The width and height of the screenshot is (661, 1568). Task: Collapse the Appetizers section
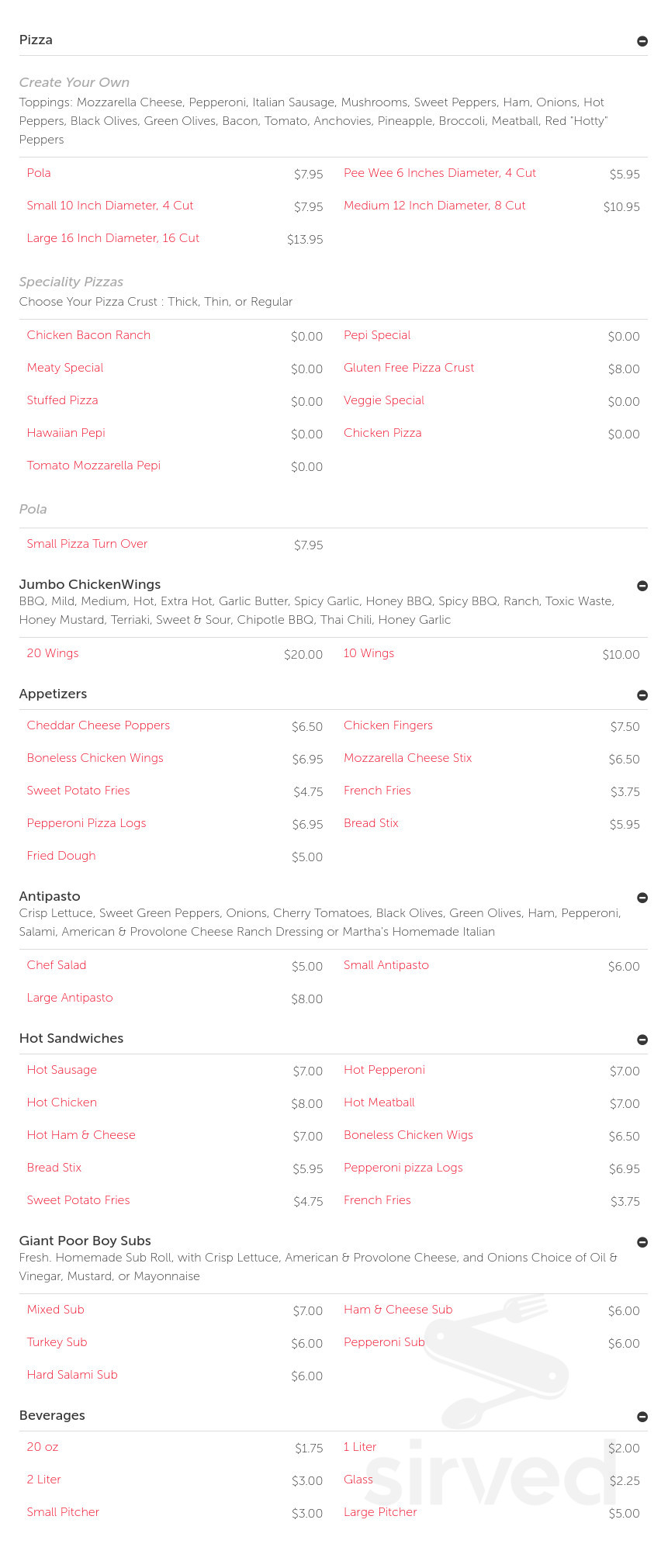pyautogui.click(x=642, y=695)
